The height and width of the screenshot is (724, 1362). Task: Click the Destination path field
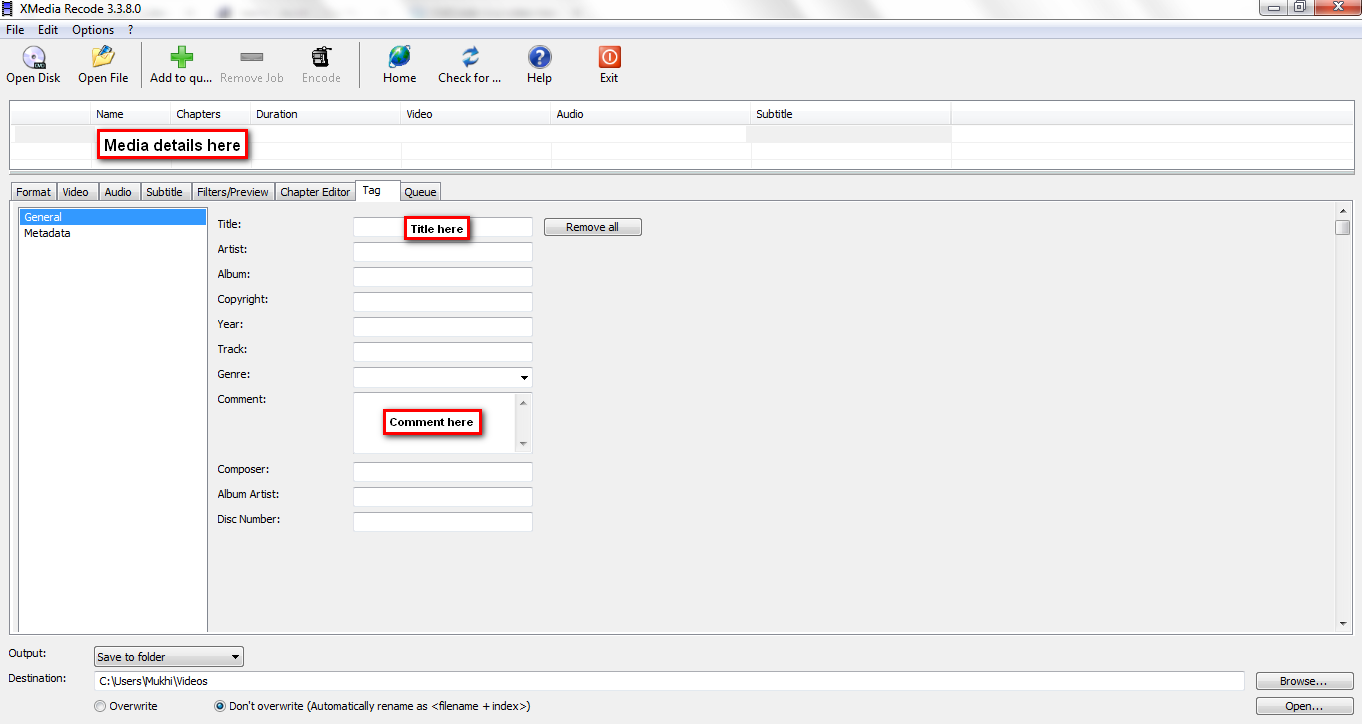coord(669,681)
